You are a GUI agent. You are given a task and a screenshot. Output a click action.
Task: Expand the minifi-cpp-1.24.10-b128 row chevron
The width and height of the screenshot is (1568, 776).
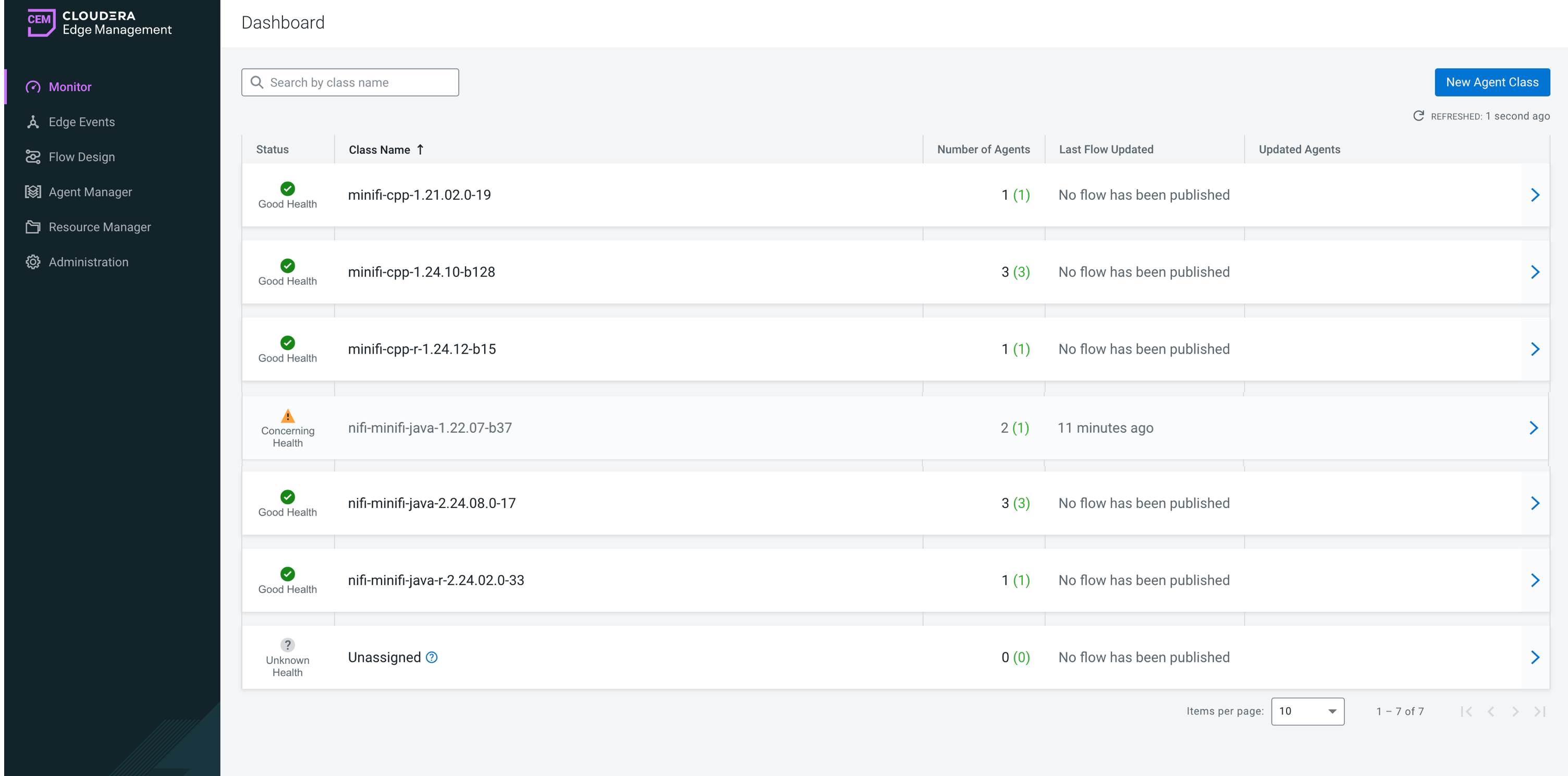(1535, 272)
